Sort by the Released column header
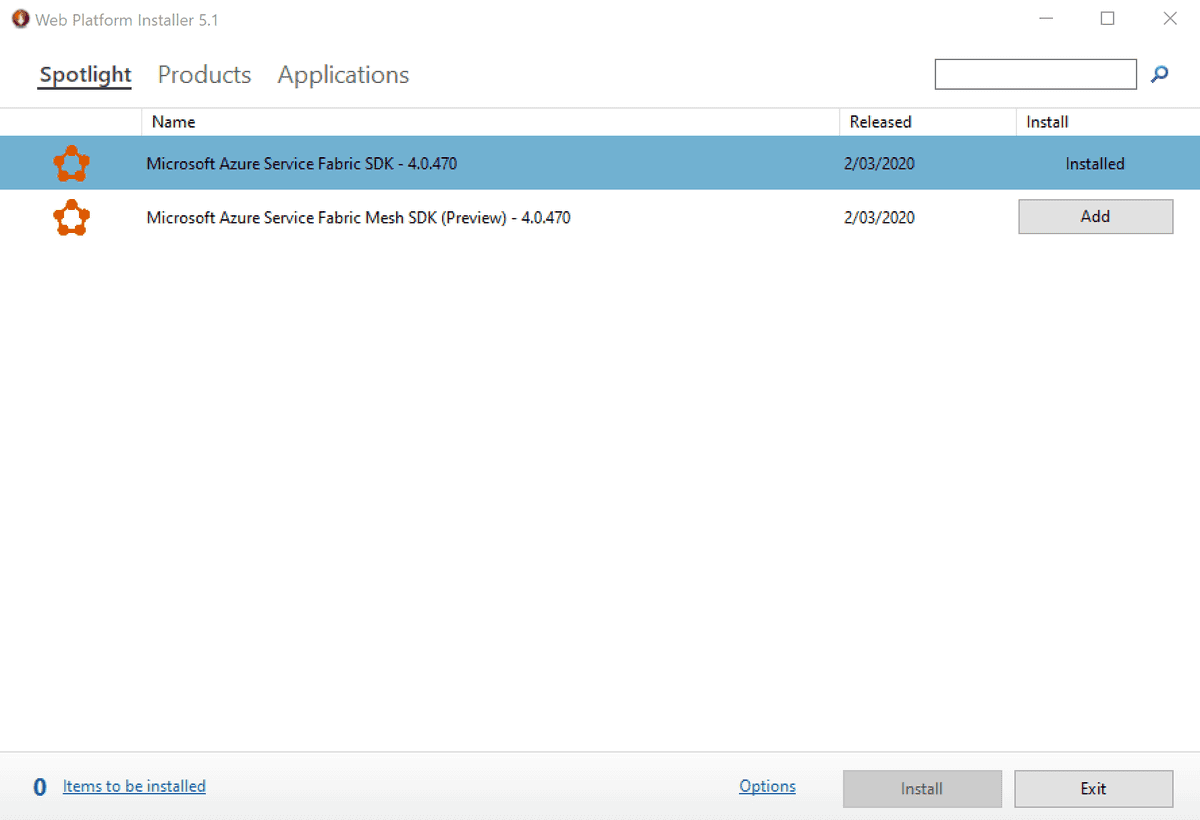Screen dimensions: 1200x820 [880, 121]
